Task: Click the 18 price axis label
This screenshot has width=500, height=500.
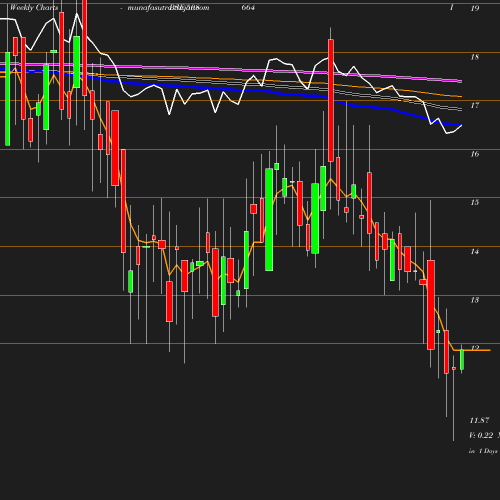Action: click(475, 57)
